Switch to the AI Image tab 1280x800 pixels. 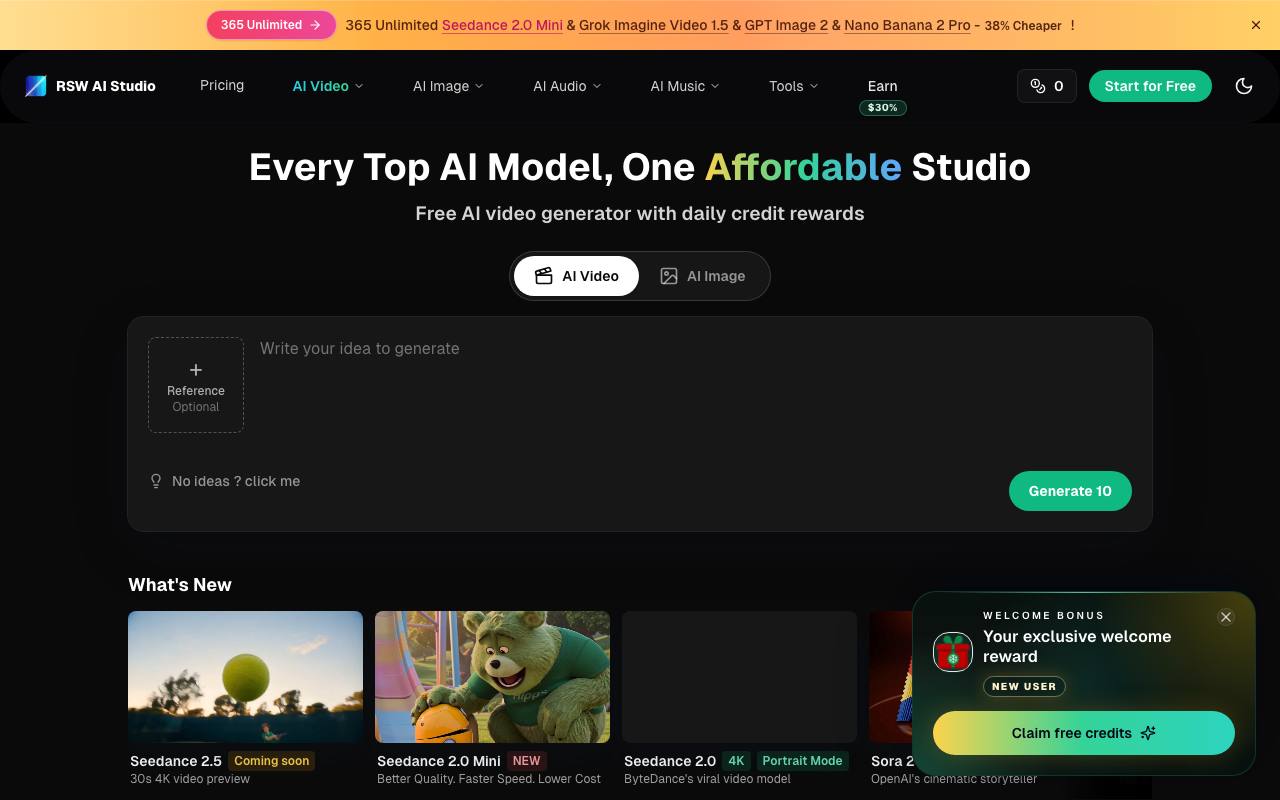pyautogui.click(x=703, y=276)
